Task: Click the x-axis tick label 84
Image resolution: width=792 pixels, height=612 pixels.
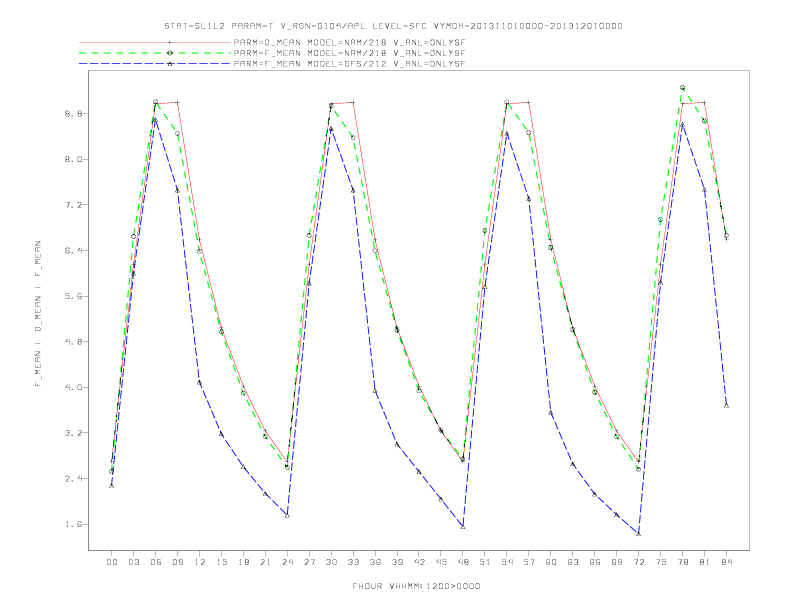Action: click(x=727, y=562)
